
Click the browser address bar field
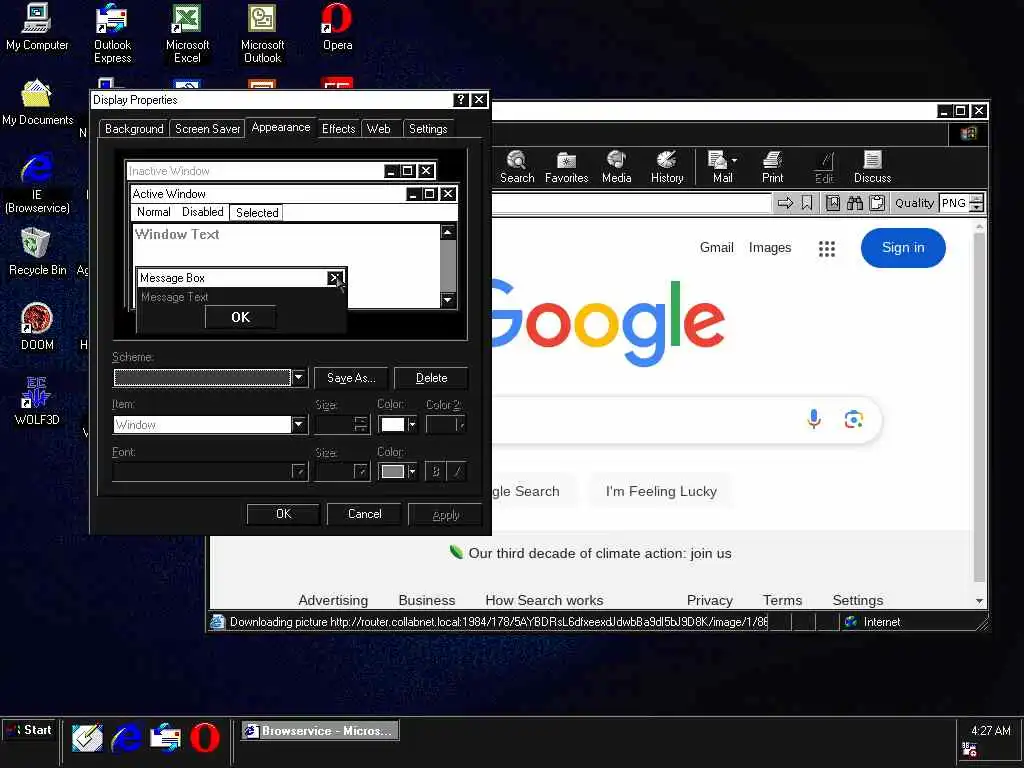tap(631, 203)
